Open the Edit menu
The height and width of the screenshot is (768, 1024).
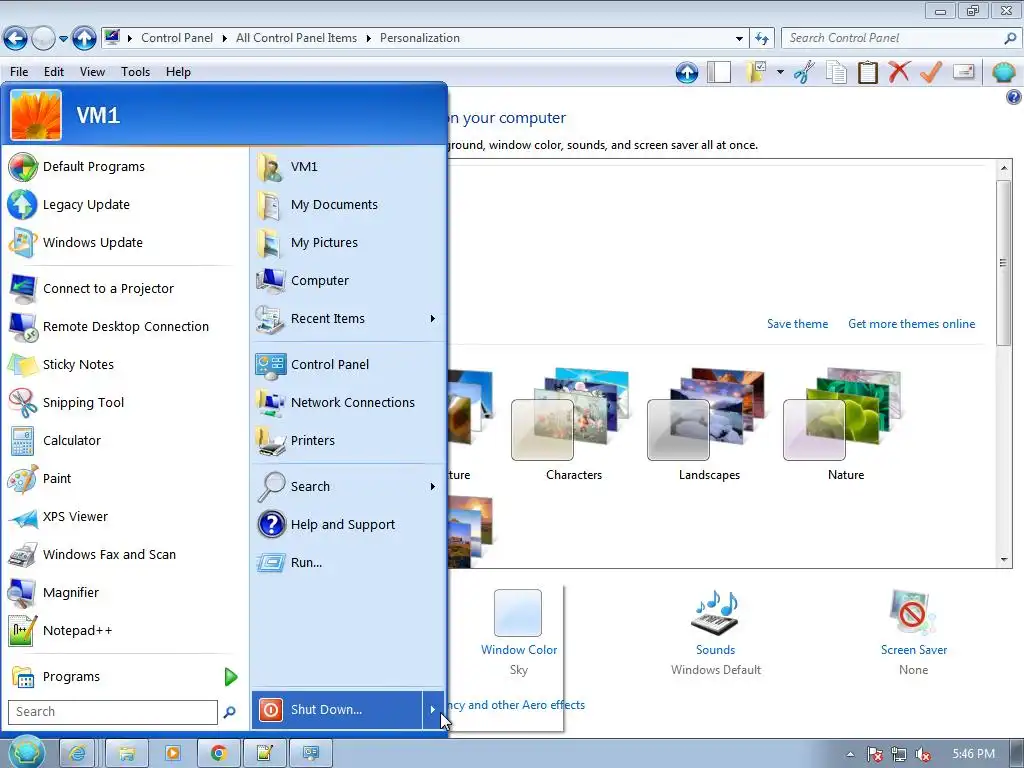tap(54, 72)
